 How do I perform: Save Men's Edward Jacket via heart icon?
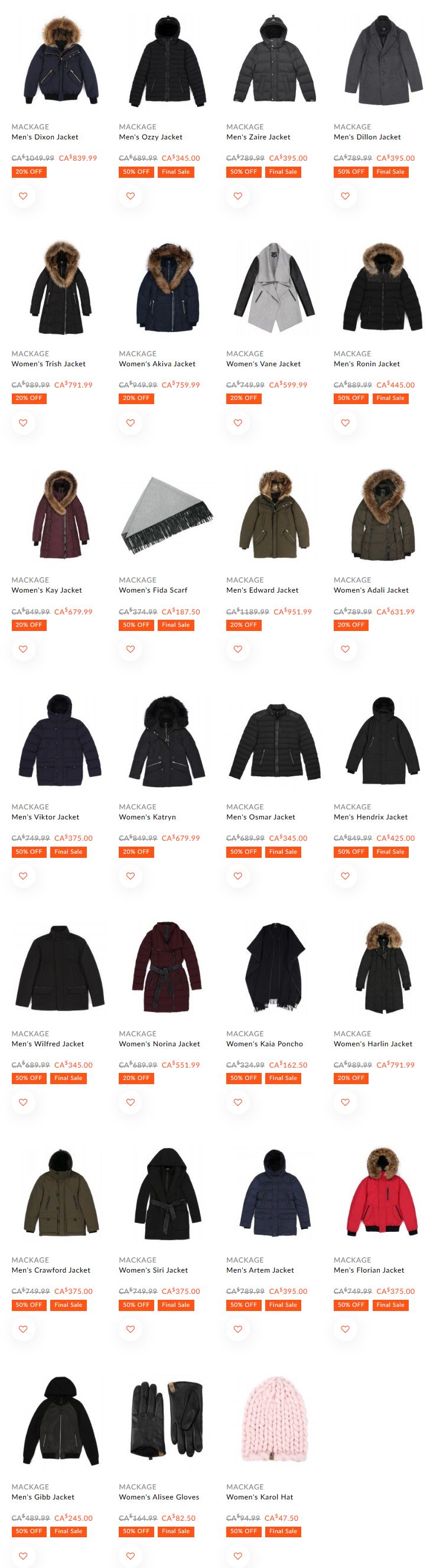pyautogui.click(x=238, y=649)
